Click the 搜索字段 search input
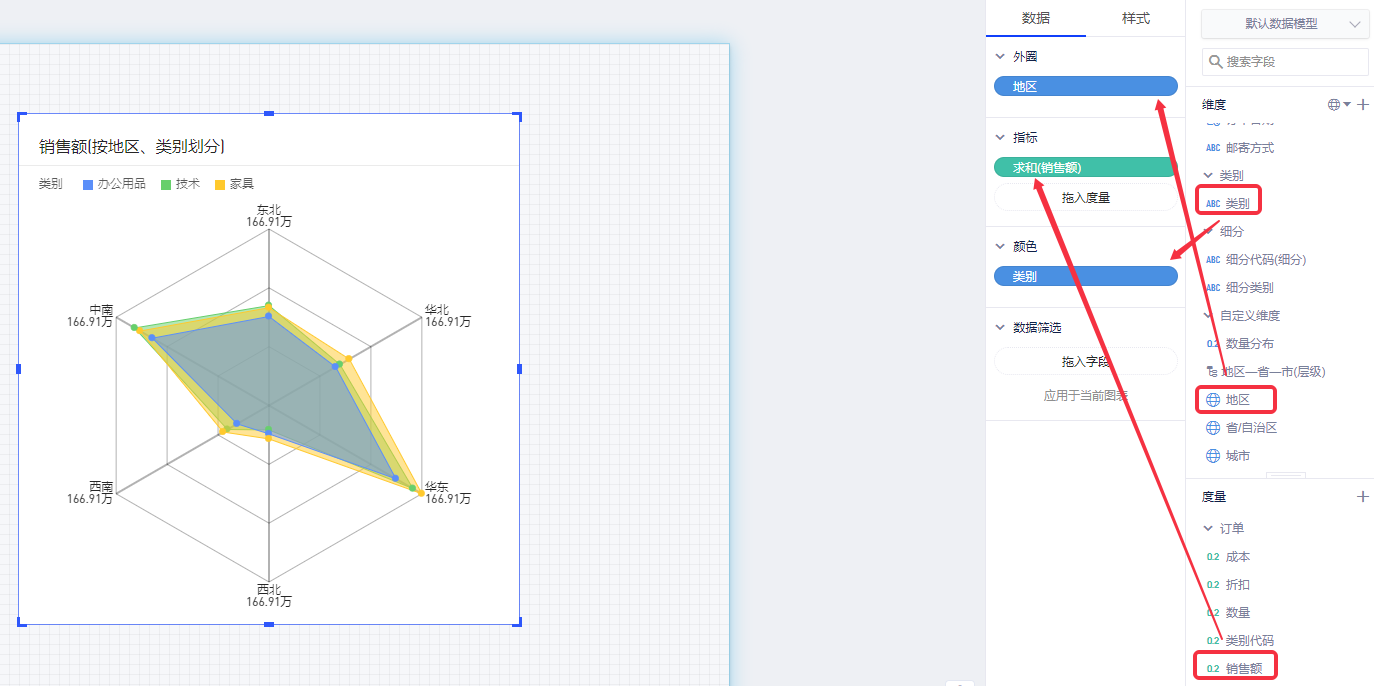 pos(1294,62)
